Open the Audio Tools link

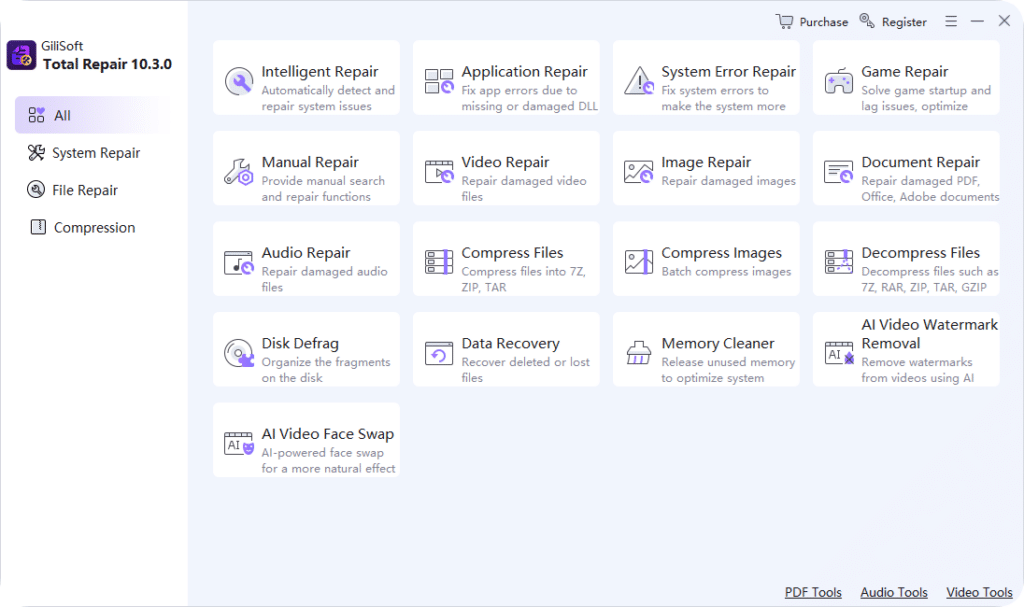pyautogui.click(x=893, y=592)
